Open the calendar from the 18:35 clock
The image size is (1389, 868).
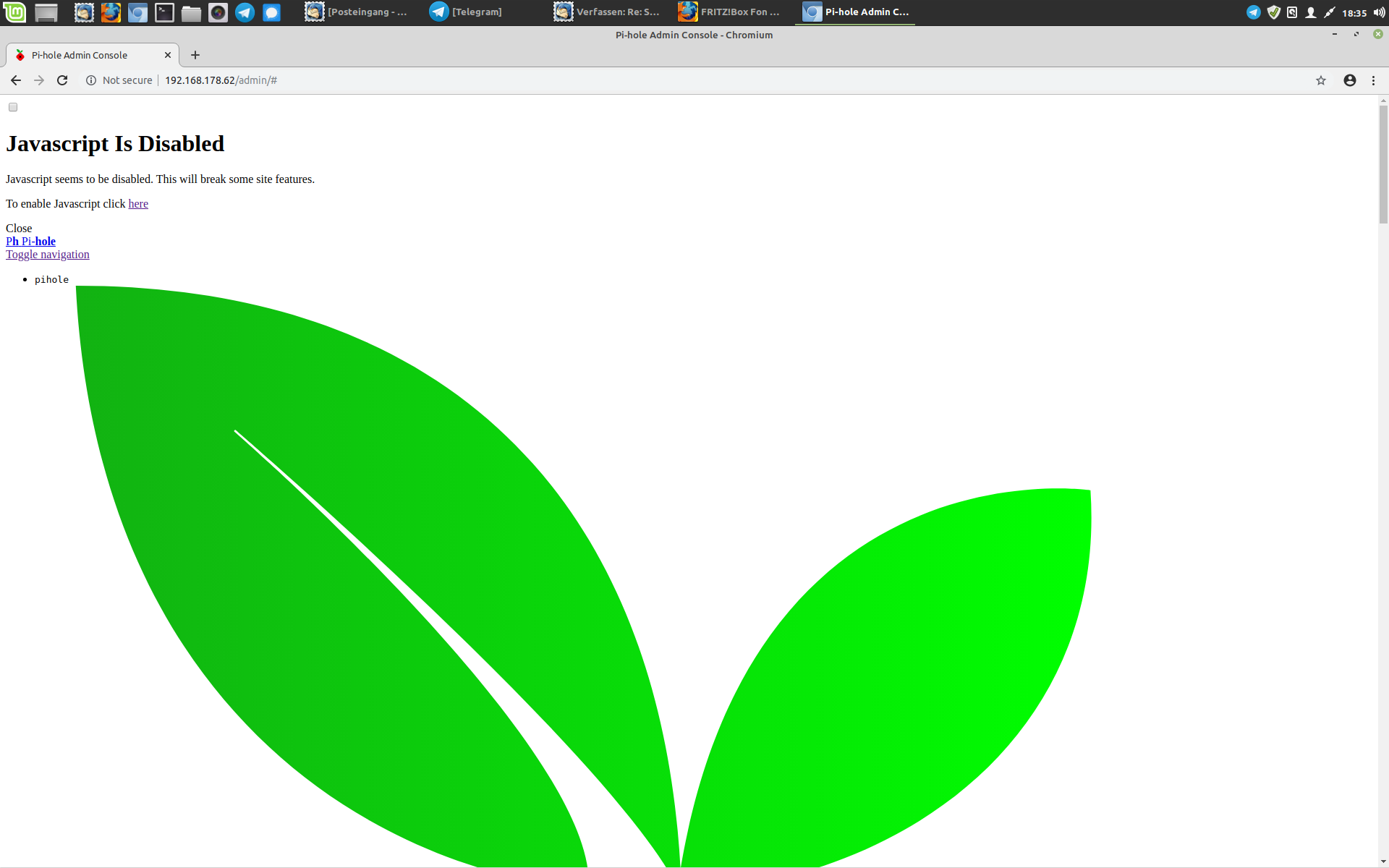[1354, 13]
